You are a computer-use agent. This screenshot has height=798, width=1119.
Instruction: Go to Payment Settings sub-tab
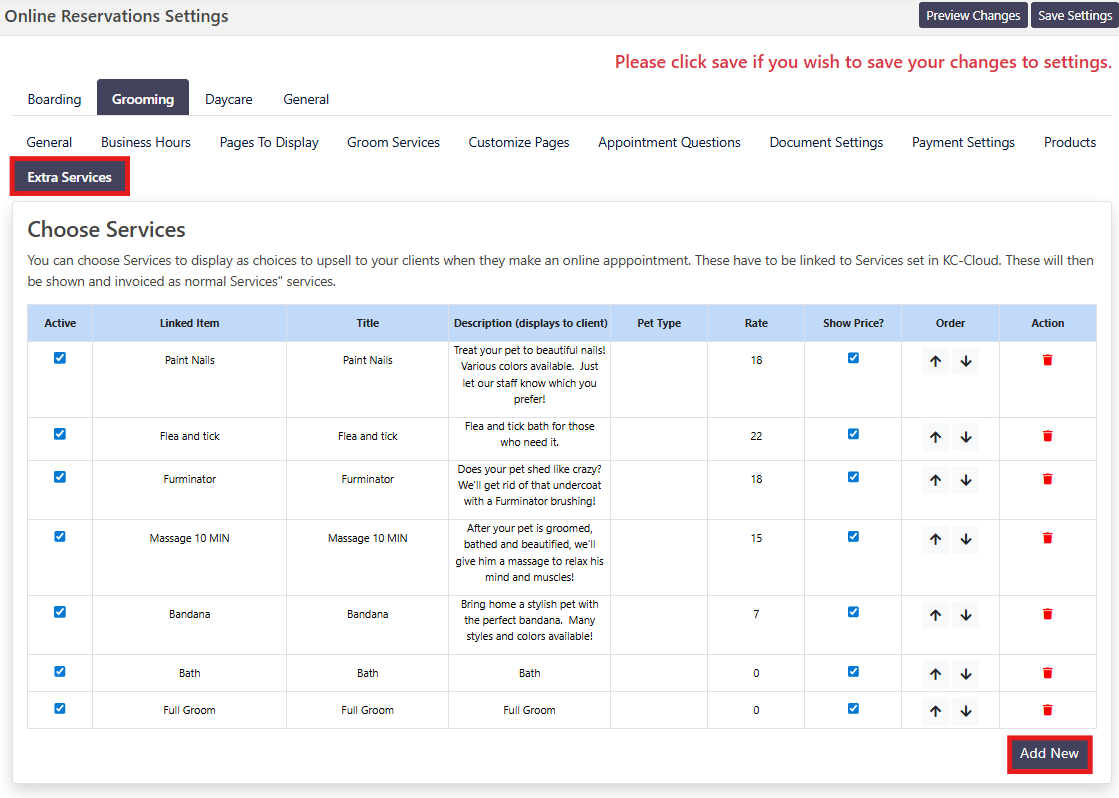[963, 142]
